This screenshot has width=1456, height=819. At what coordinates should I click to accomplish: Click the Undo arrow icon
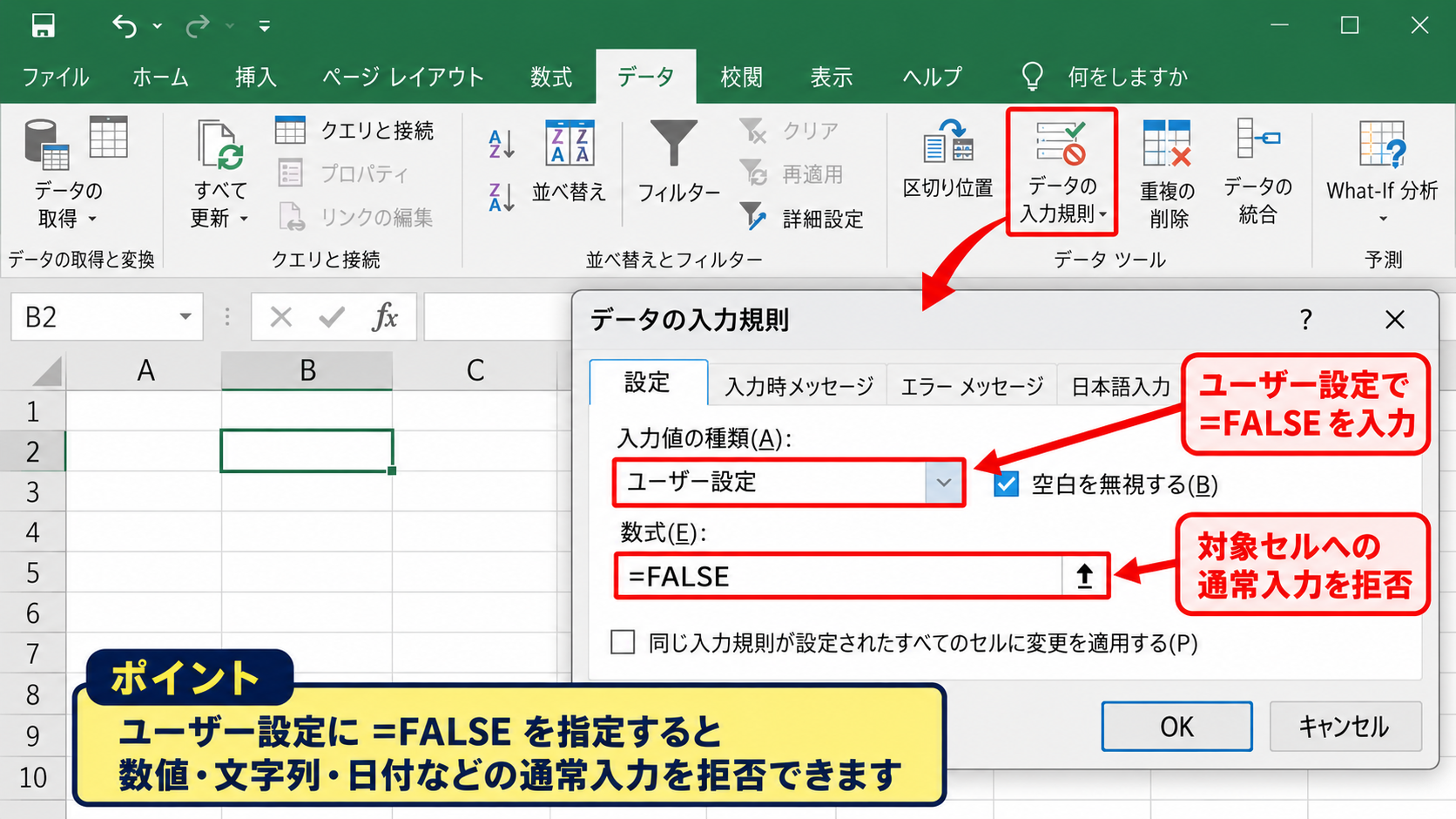coord(125,27)
